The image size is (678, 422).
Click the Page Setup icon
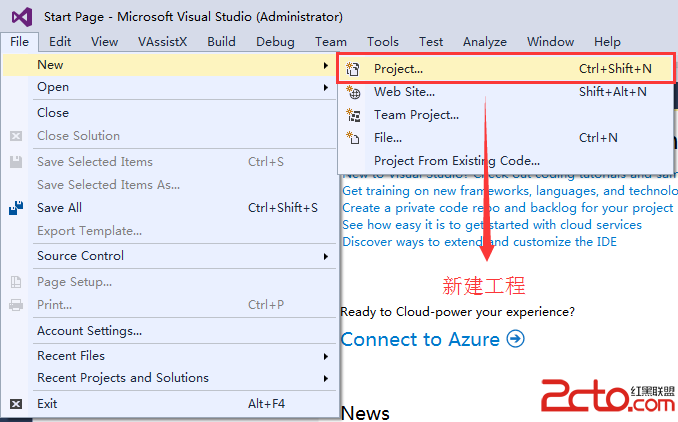pos(16,282)
